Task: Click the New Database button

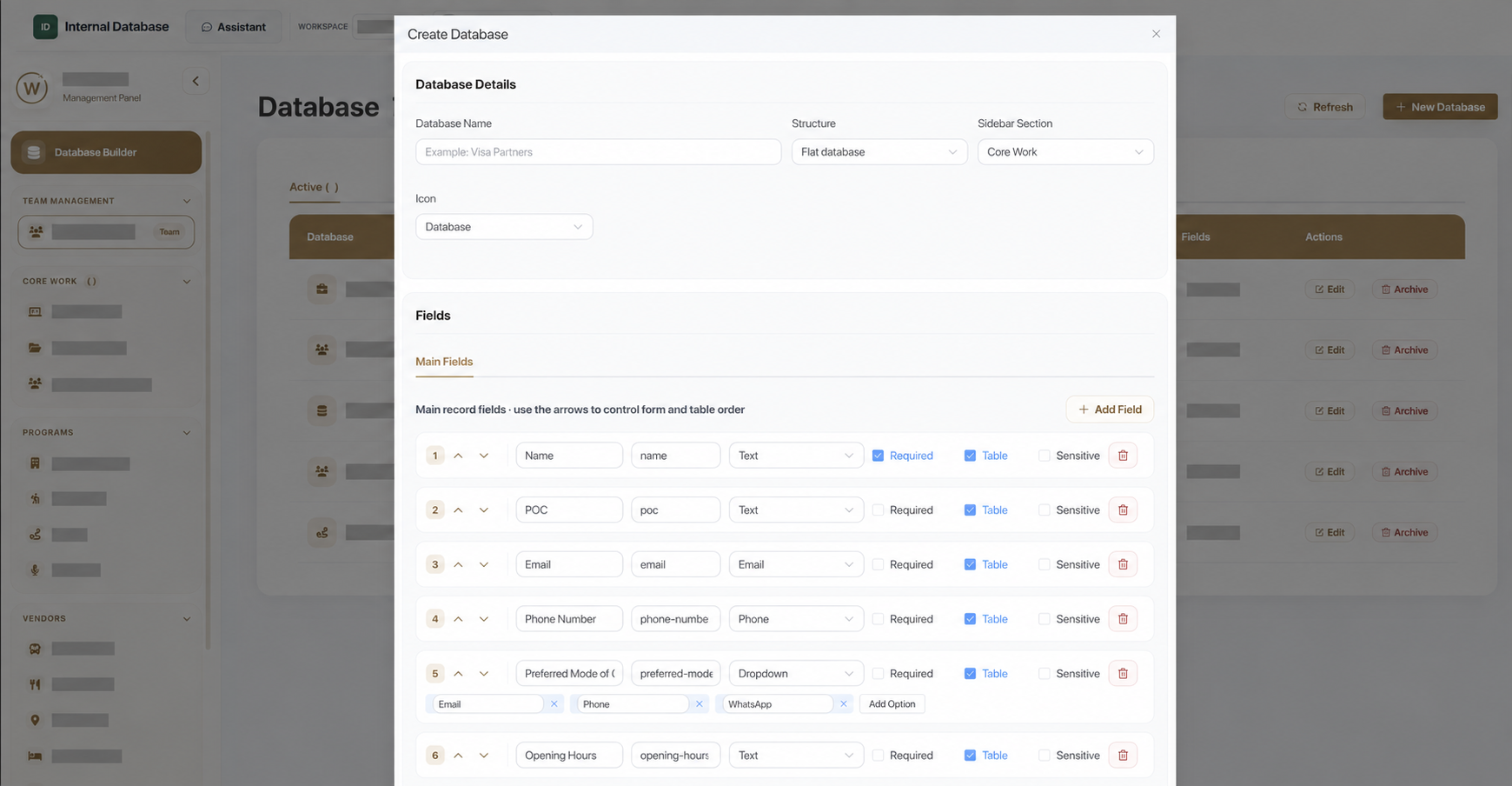Action: [x=1440, y=107]
